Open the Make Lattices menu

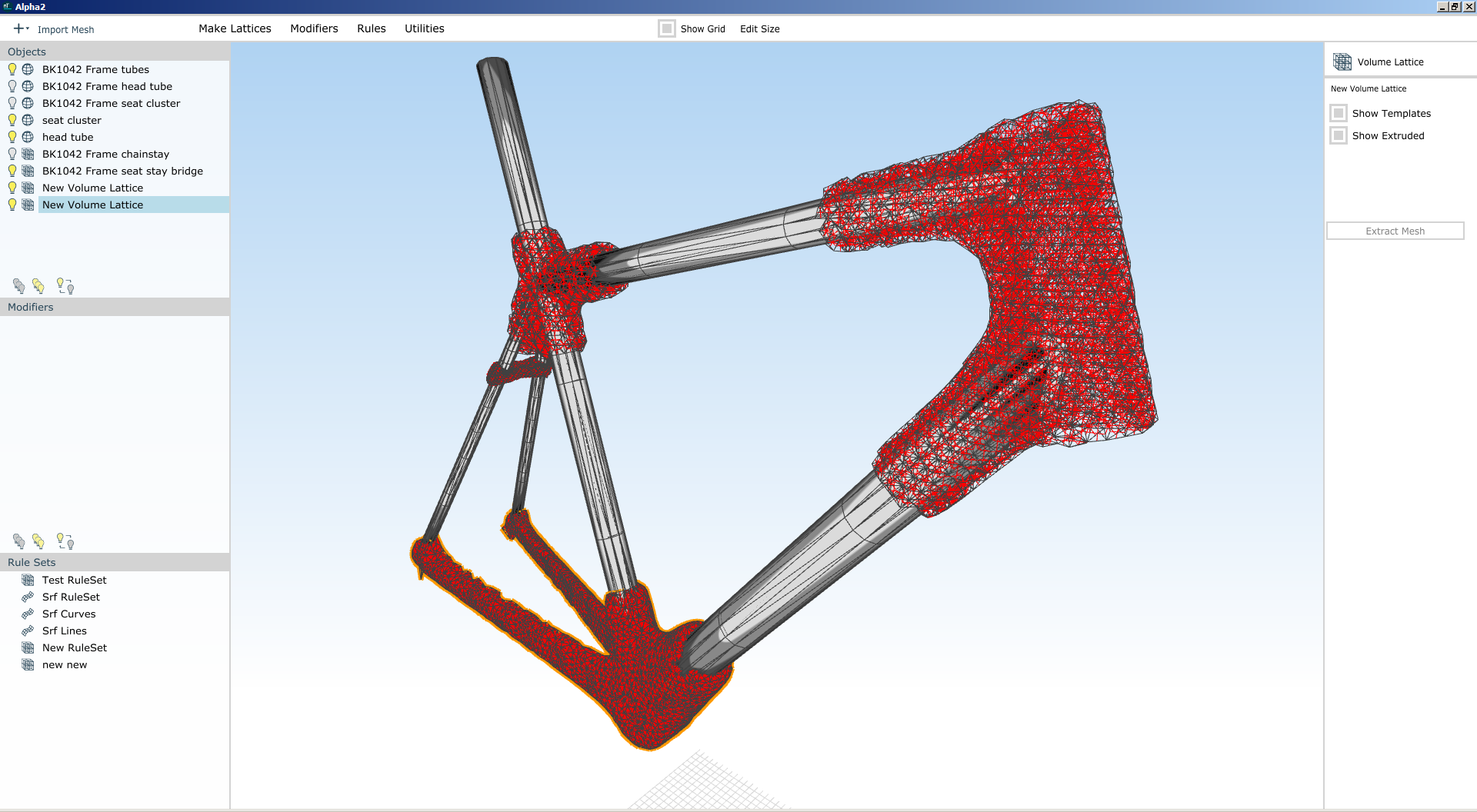235,28
